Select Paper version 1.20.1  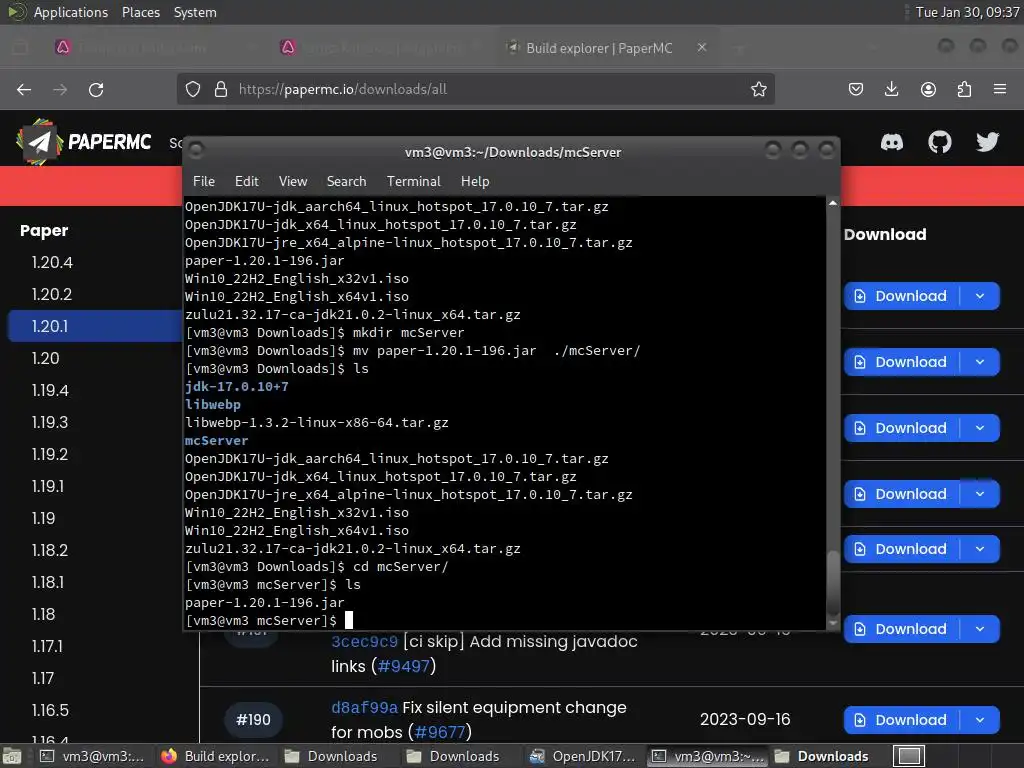(x=95, y=326)
